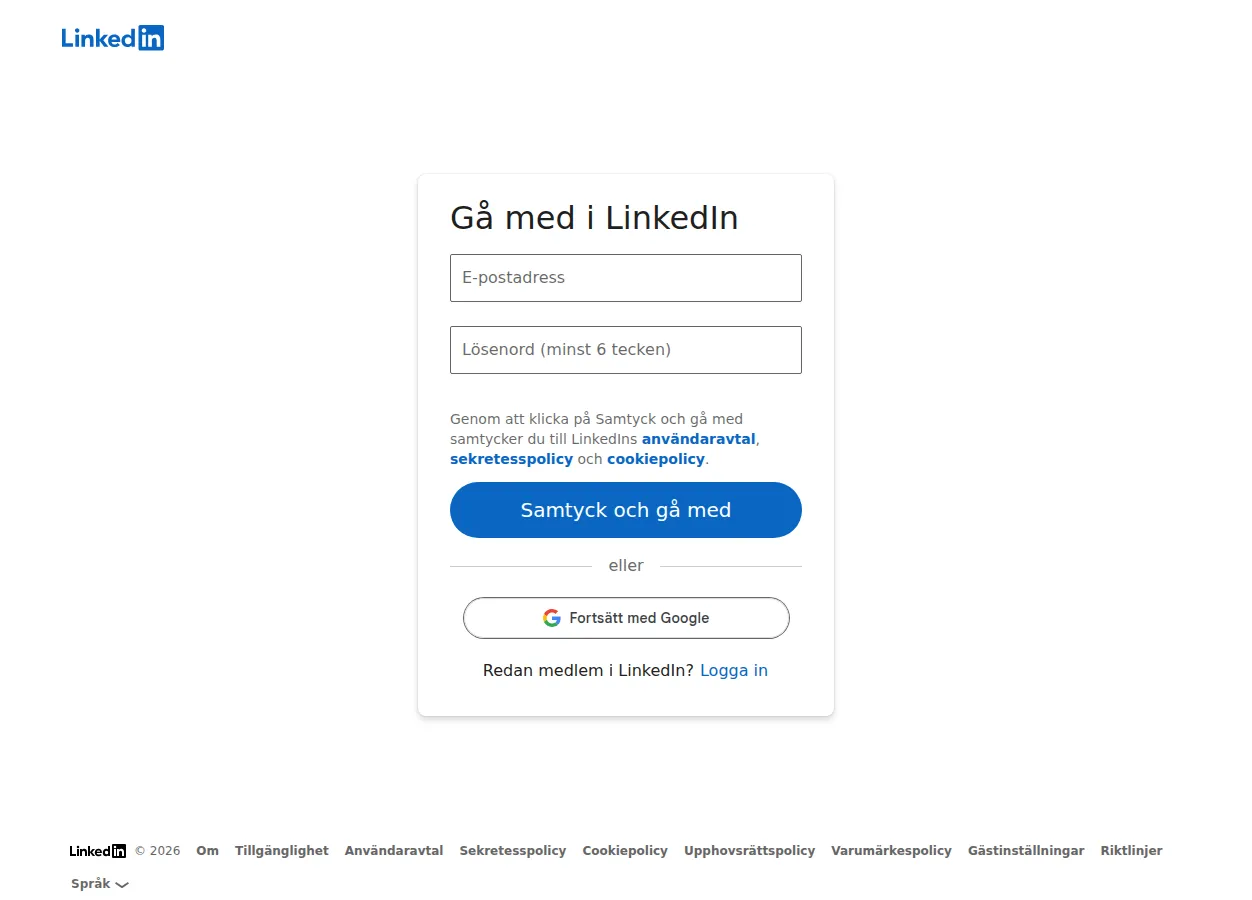Image resolution: width=1252 pixels, height=900 pixels.
Task: Open the cookiepolicy link in consent text
Action: click(x=656, y=459)
